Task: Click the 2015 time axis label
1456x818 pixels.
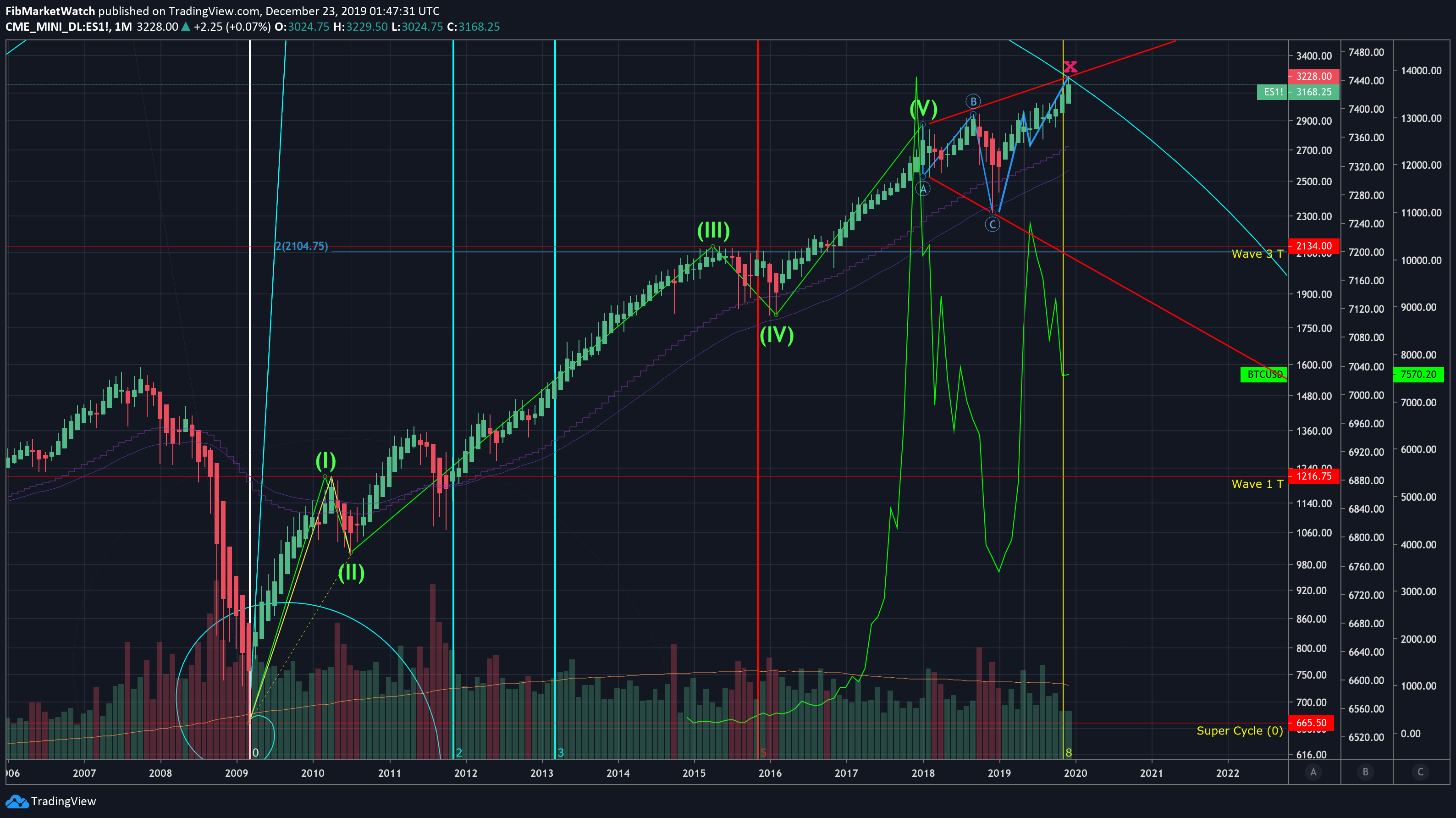Action: coord(694,773)
